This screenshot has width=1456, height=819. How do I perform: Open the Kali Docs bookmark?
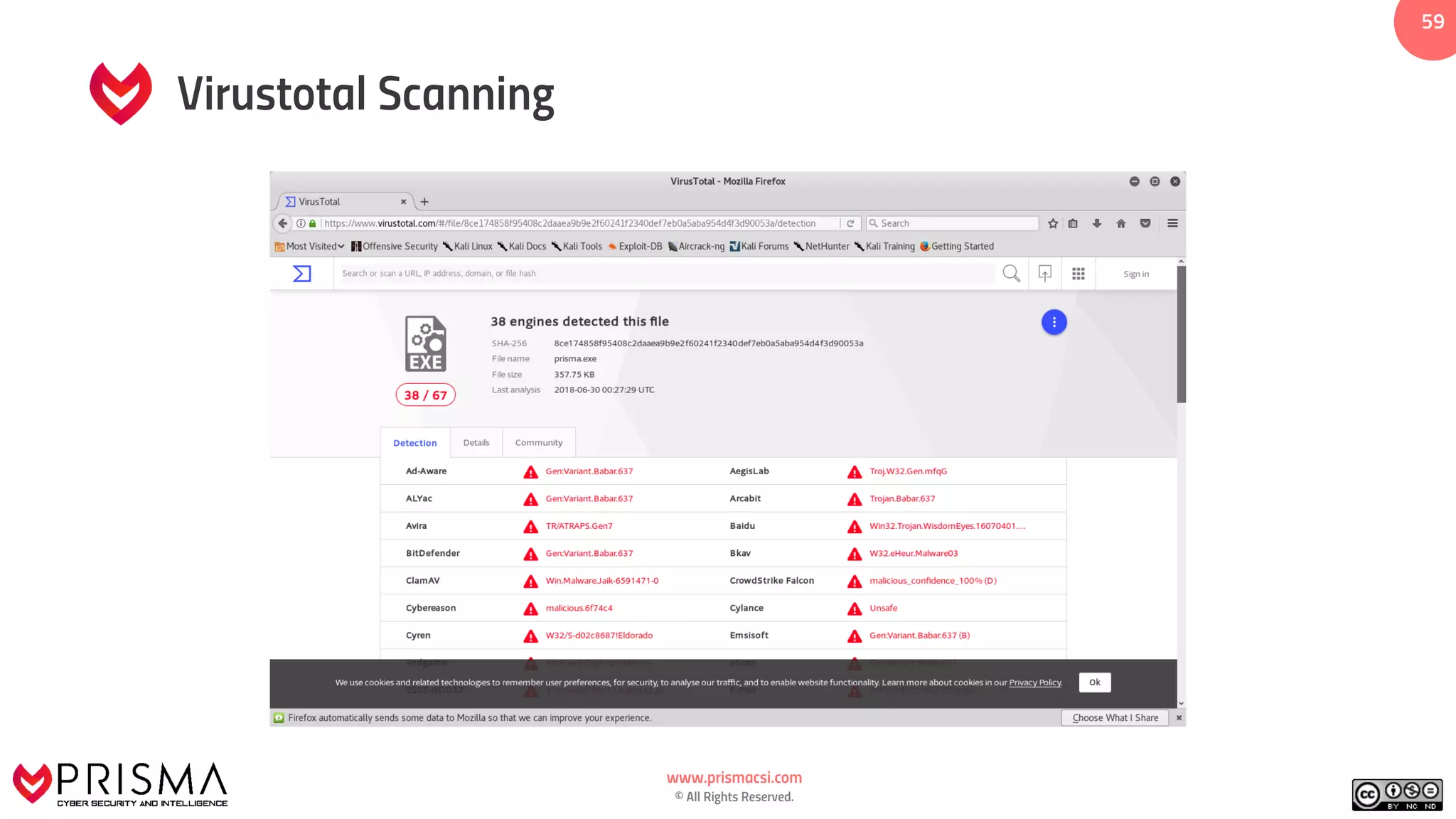(523, 247)
